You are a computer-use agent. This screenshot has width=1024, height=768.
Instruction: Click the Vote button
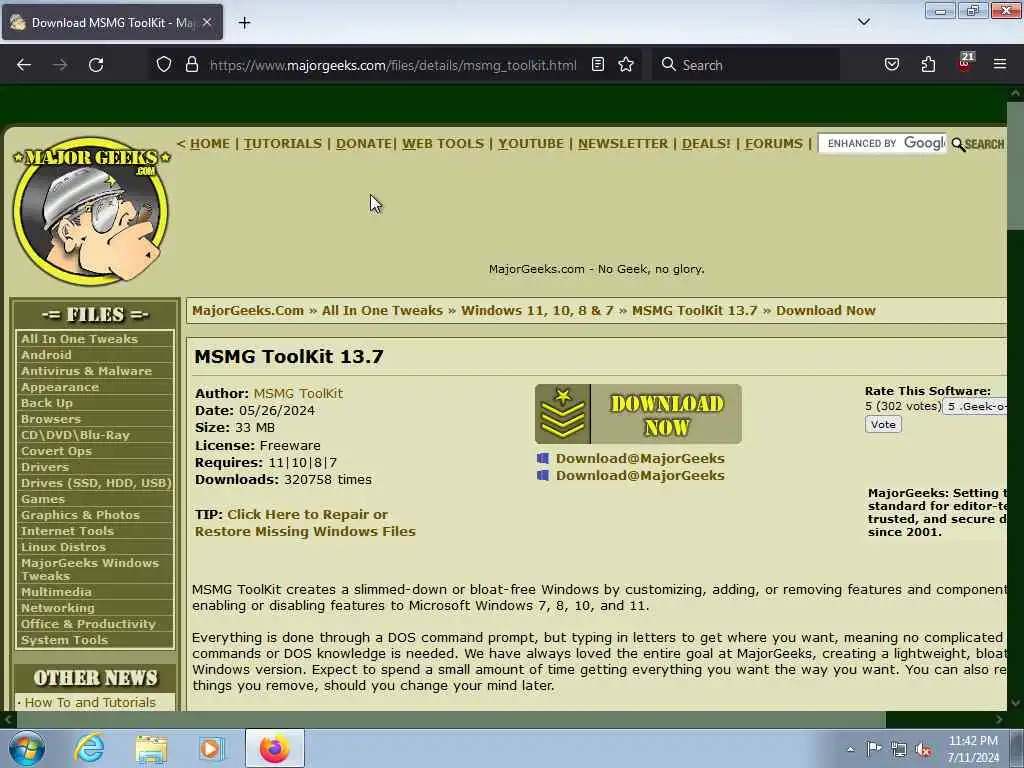883,424
